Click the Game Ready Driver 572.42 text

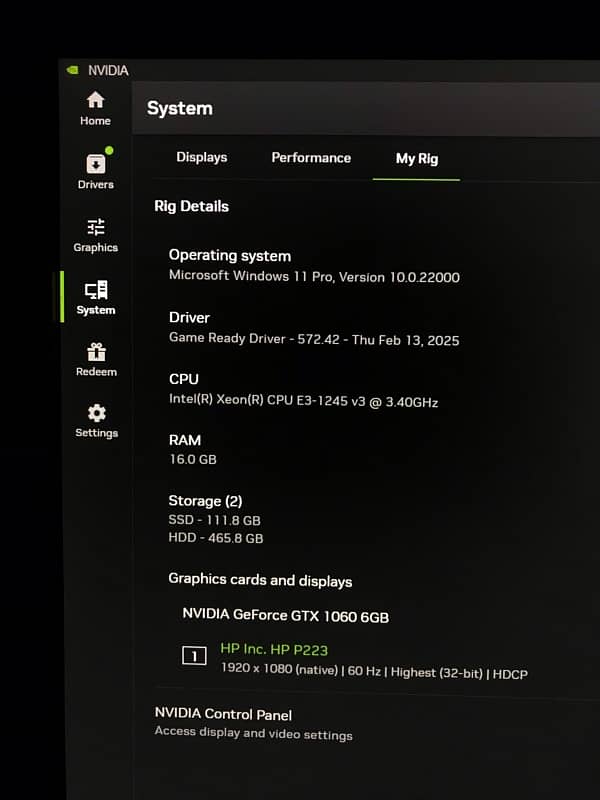314,339
